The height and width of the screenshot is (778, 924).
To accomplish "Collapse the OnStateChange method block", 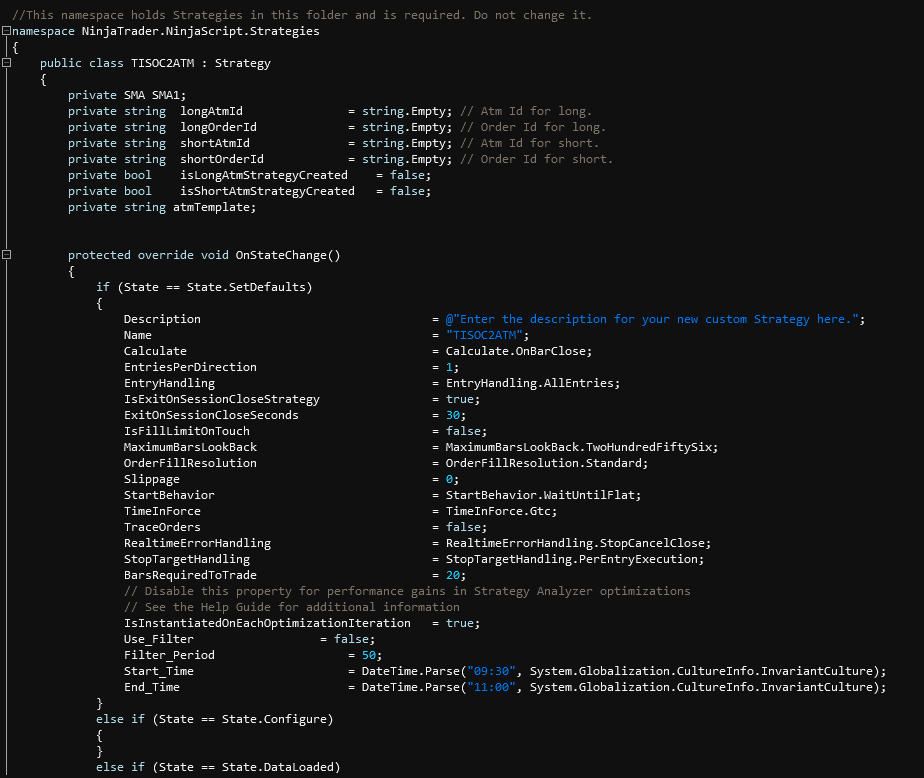I will [x=6, y=255].
